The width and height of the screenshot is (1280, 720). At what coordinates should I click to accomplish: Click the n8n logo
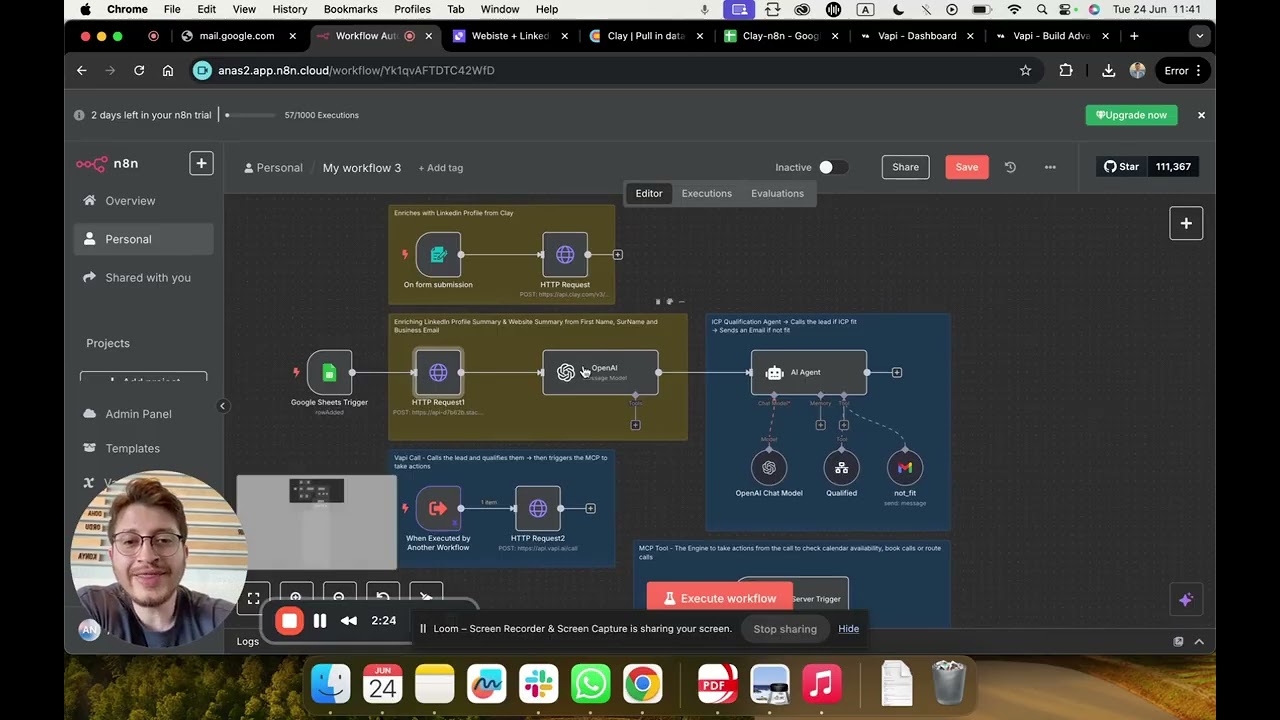coord(107,164)
